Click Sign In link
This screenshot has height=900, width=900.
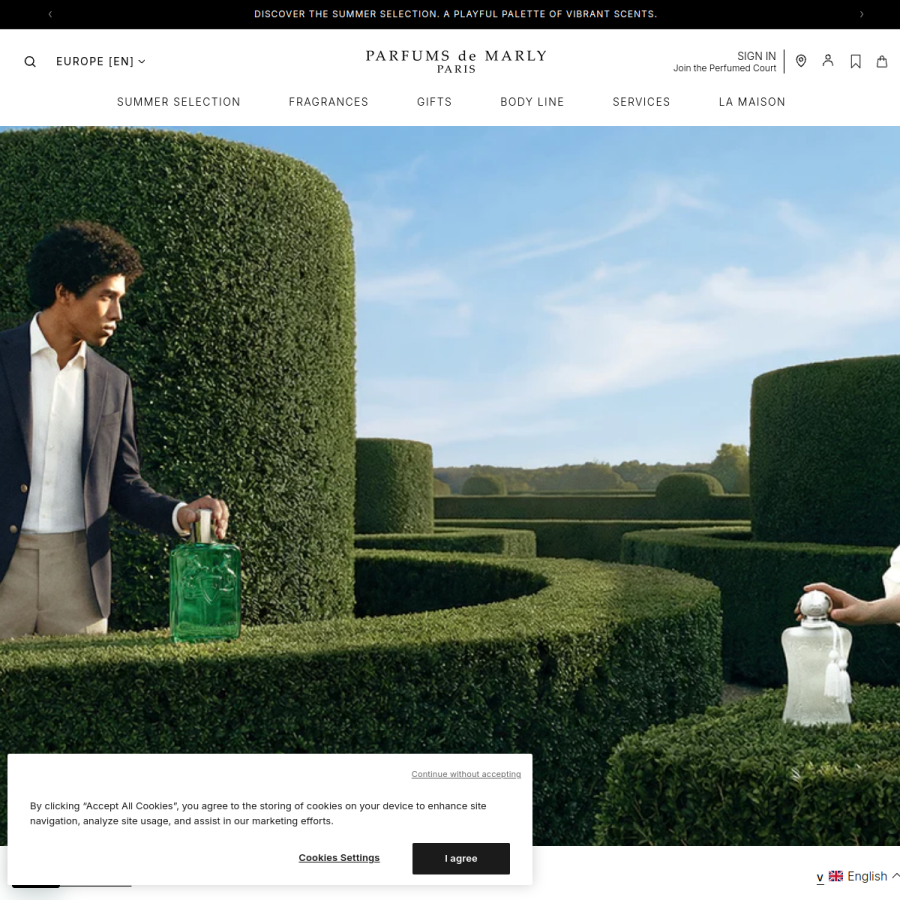(x=756, y=56)
